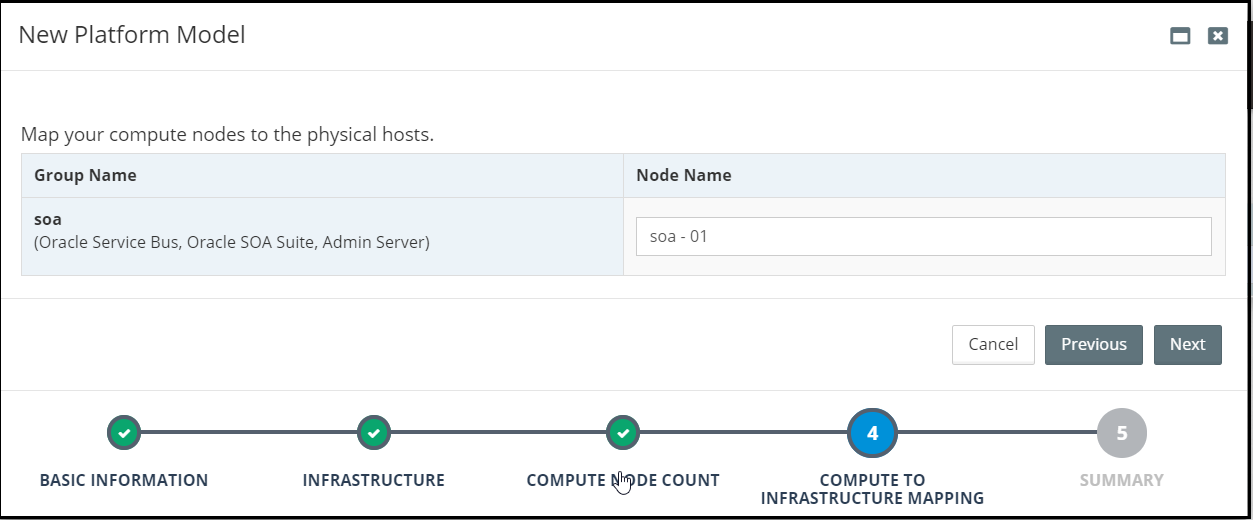Open the Basic Information step label
The width and height of the screenshot is (1253, 520).
tap(124, 480)
